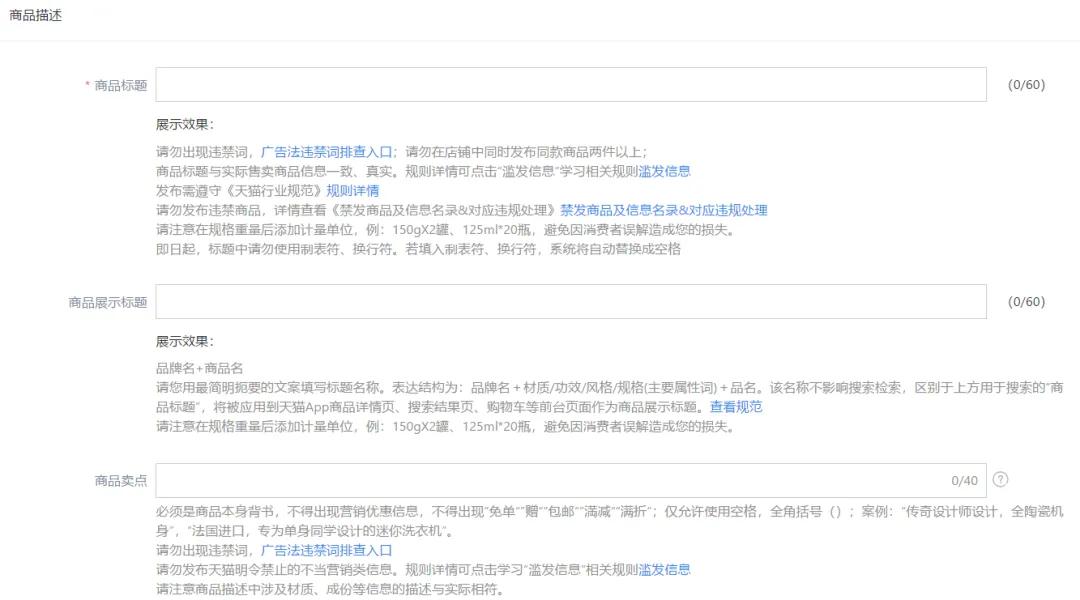Image resolution: width=1080 pixels, height=600 pixels.
Task: Click the 滥发信息 link in 商品卖点 rules
Action: (664, 568)
